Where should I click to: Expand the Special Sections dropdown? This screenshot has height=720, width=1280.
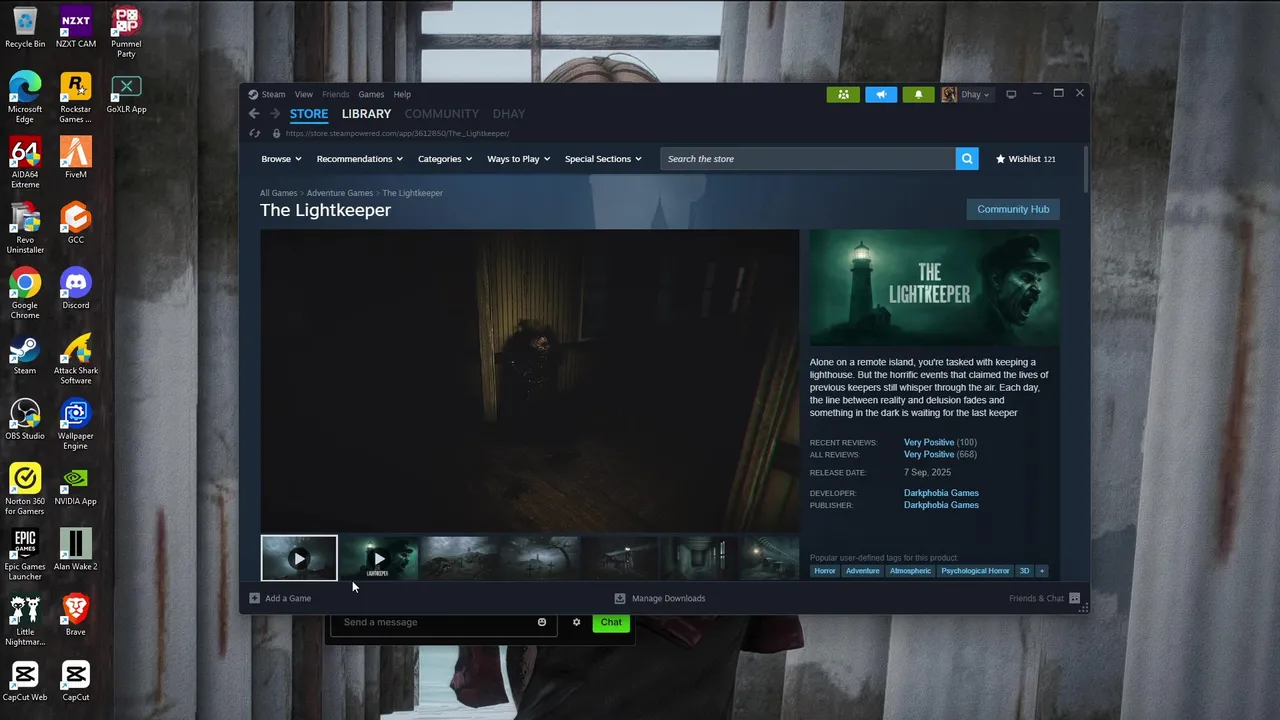point(603,159)
